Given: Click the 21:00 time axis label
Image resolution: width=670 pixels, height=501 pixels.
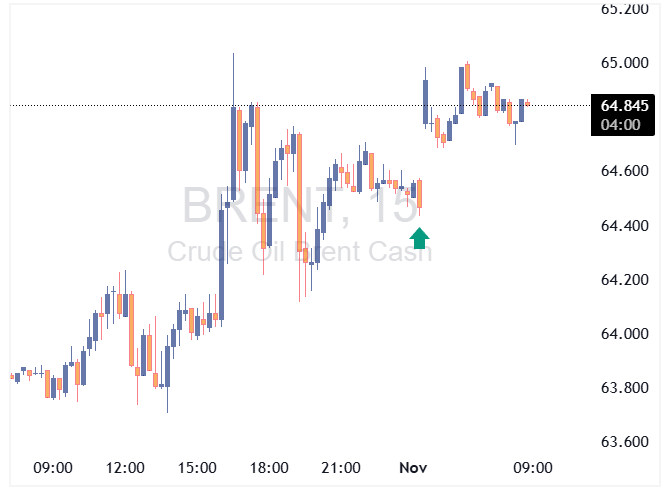Looking at the screenshot, I should click(341, 468).
